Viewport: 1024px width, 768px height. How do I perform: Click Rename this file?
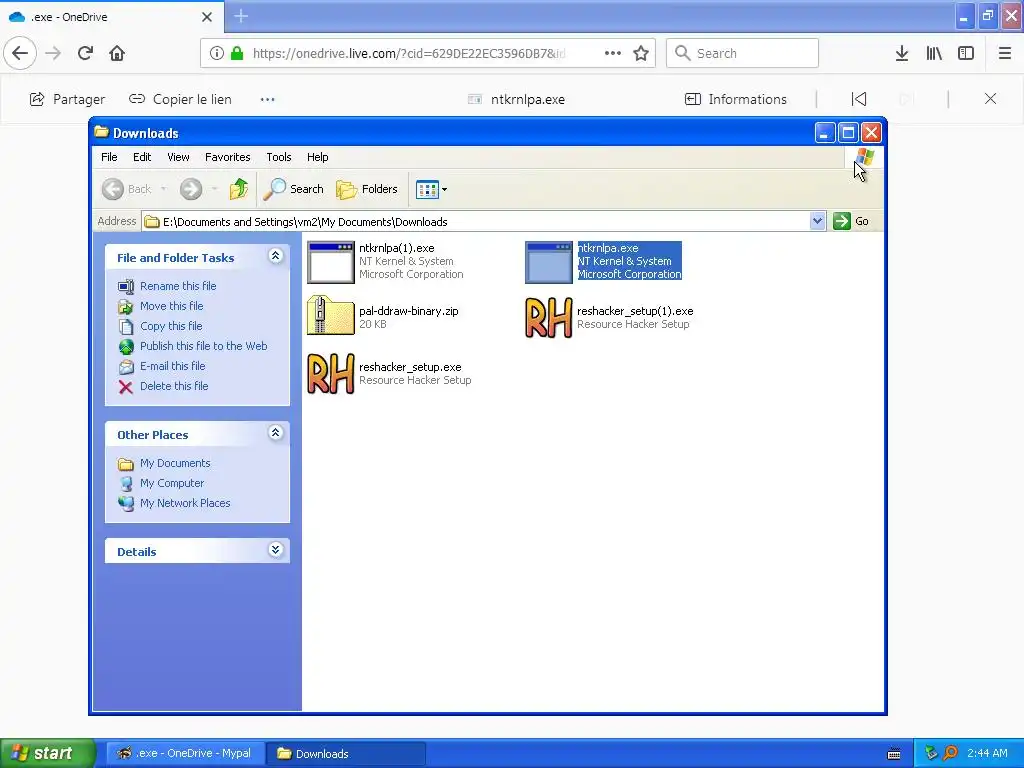178,286
